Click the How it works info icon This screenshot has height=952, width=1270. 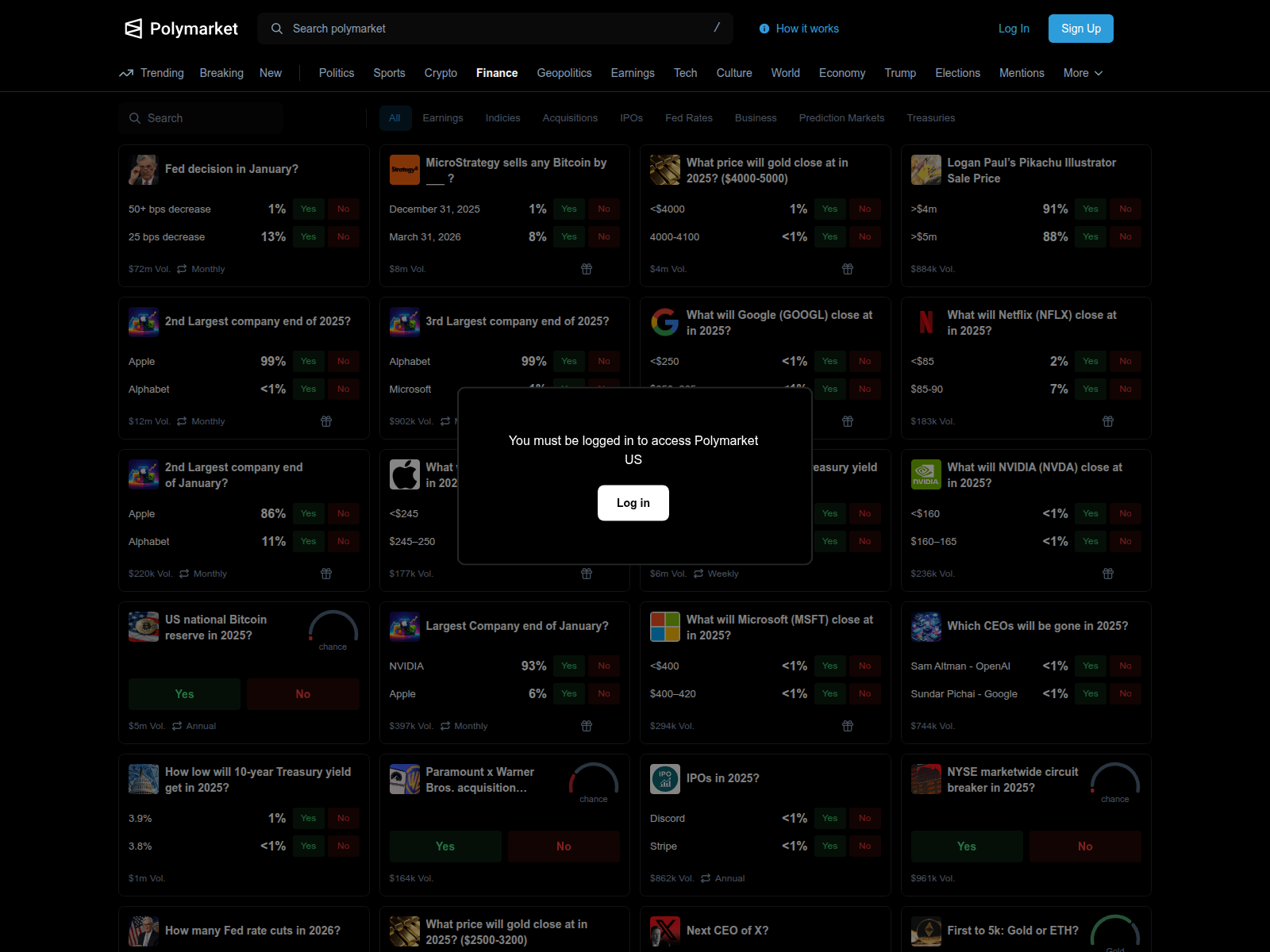point(764,29)
